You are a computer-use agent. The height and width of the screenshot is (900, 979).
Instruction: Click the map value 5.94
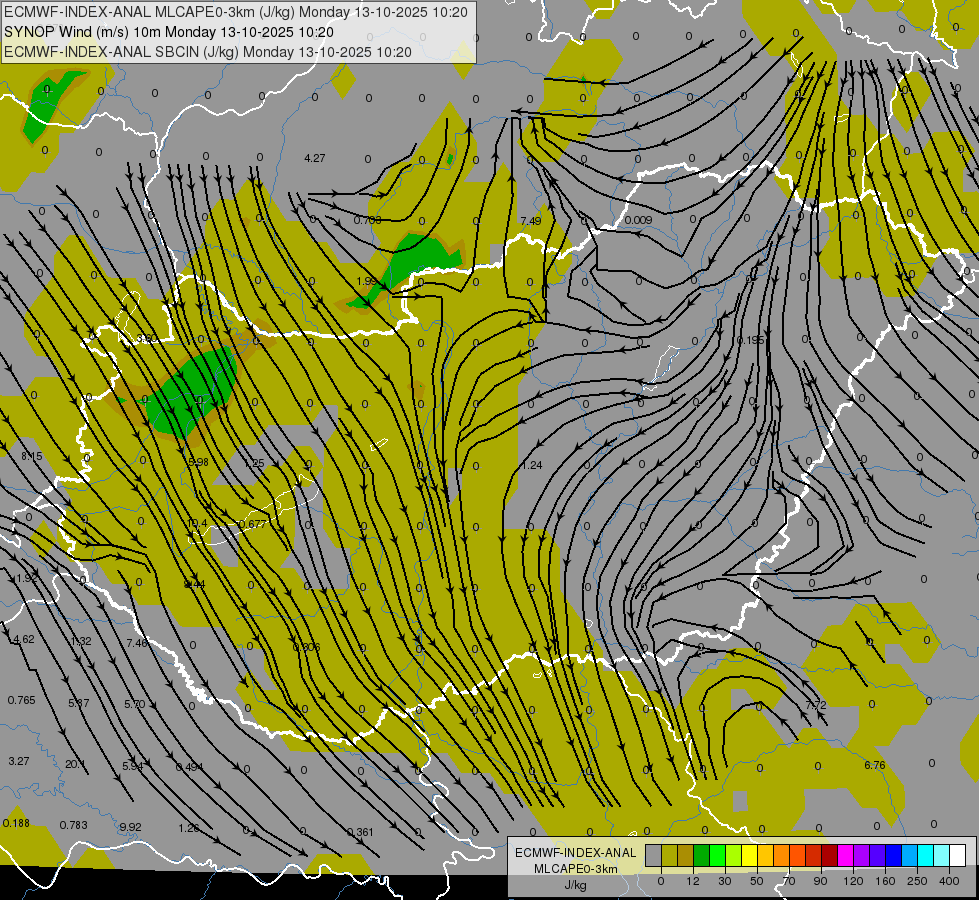pos(133,766)
